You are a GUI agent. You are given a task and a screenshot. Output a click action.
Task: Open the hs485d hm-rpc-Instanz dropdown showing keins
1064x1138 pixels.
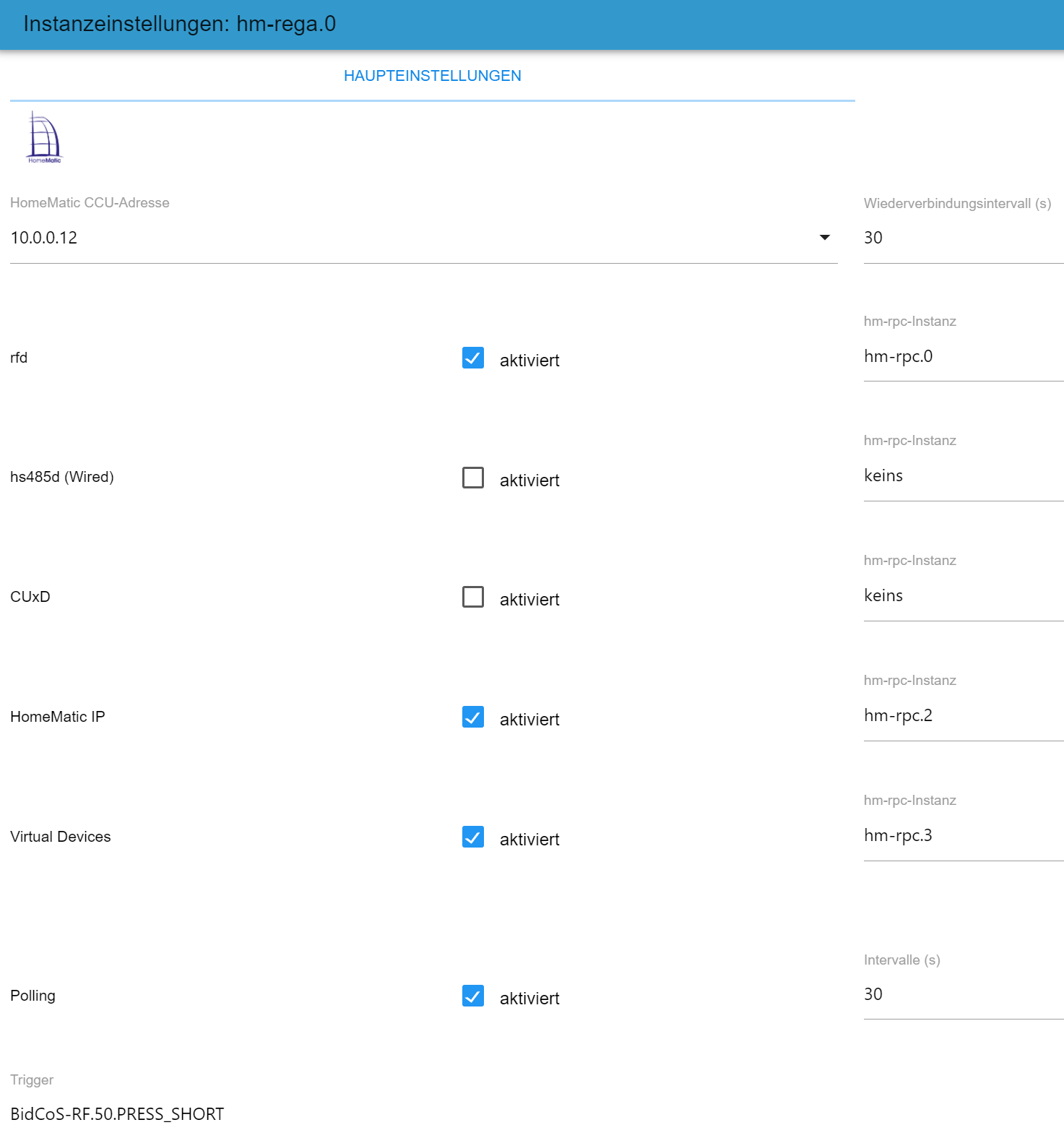[x=964, y=475]
